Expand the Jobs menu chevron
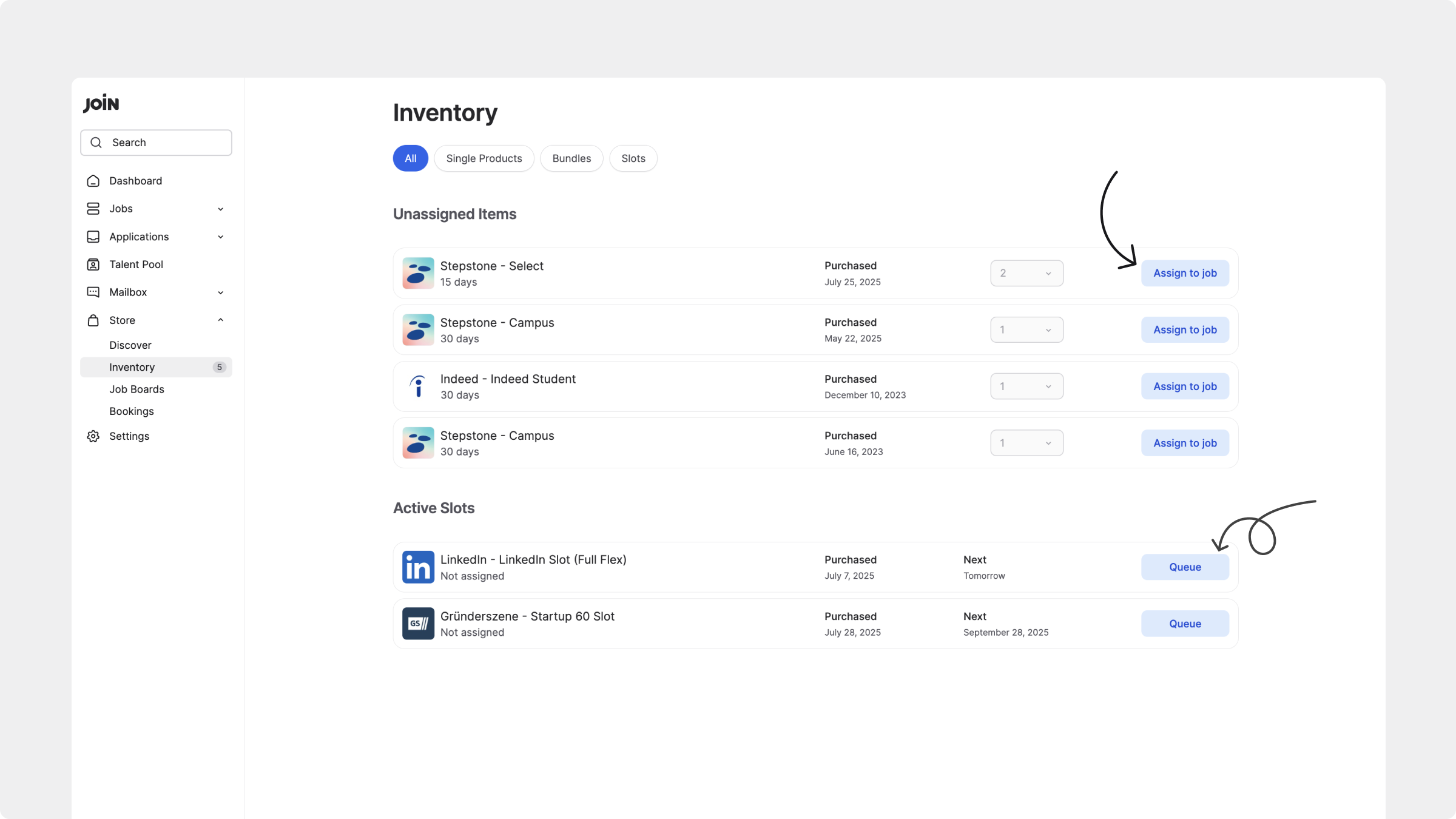This screenshot has width=1456, height=819. 220,209
